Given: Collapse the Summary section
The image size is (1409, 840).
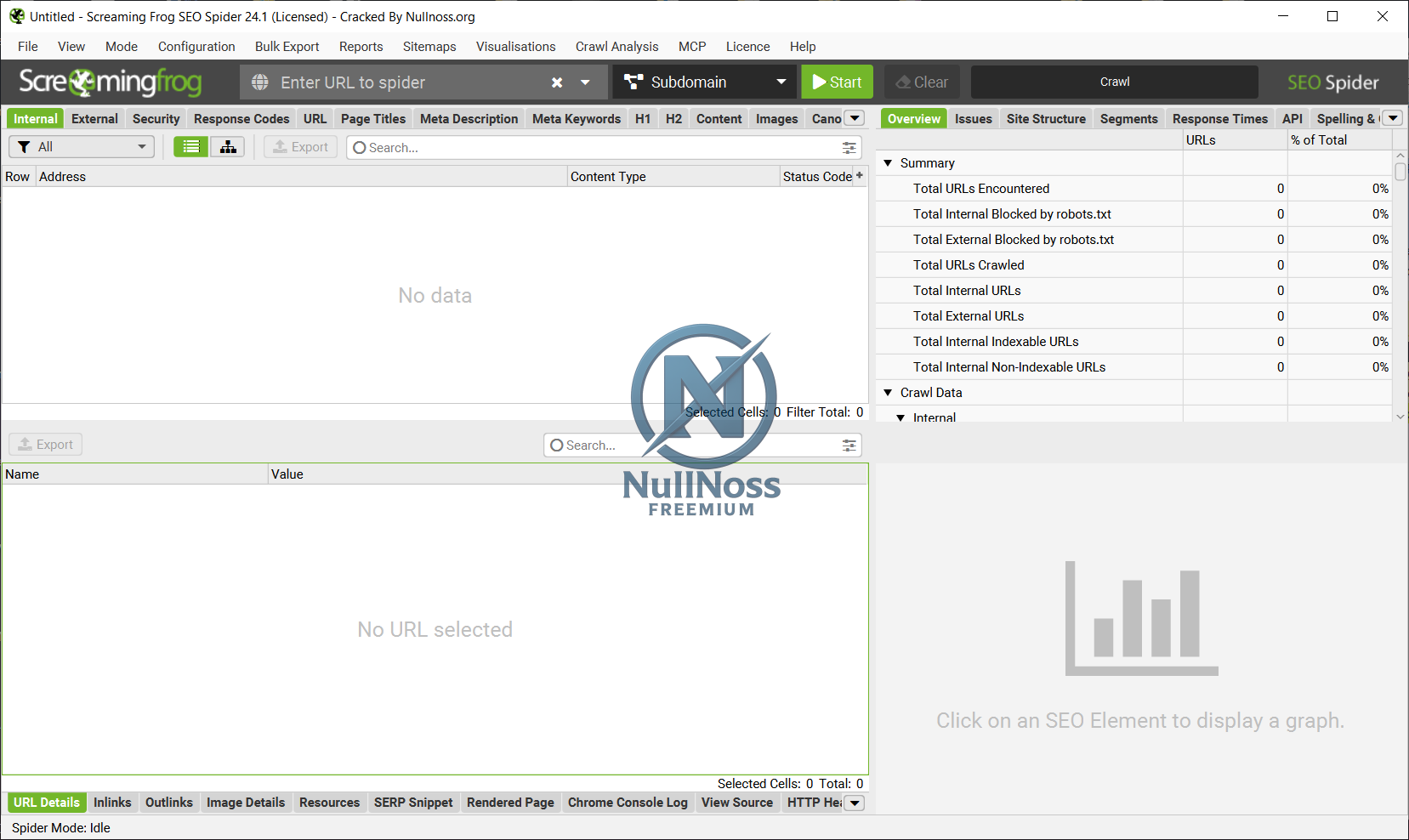Looking at the screenshot, I should point(888,163).
